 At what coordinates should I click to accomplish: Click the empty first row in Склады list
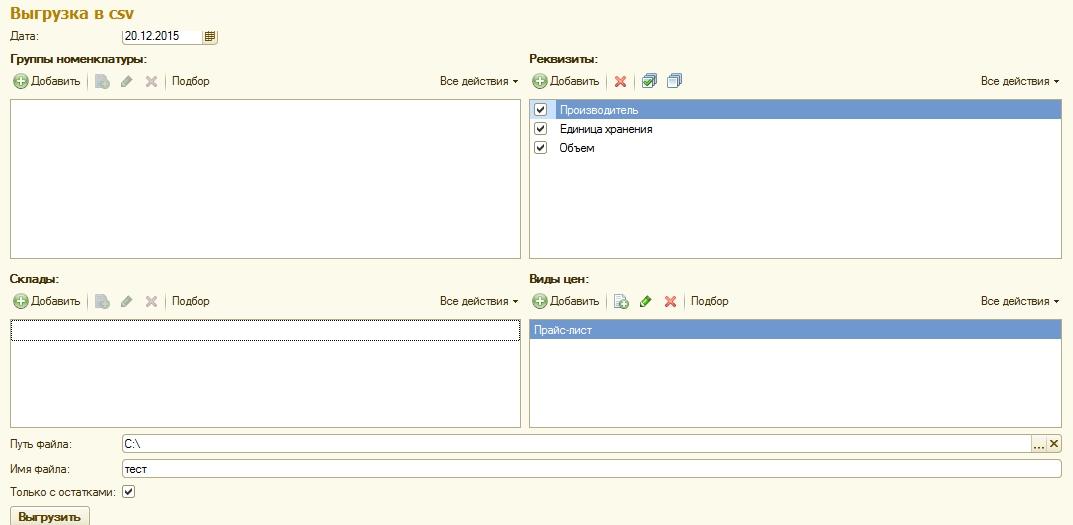(266, 331)
